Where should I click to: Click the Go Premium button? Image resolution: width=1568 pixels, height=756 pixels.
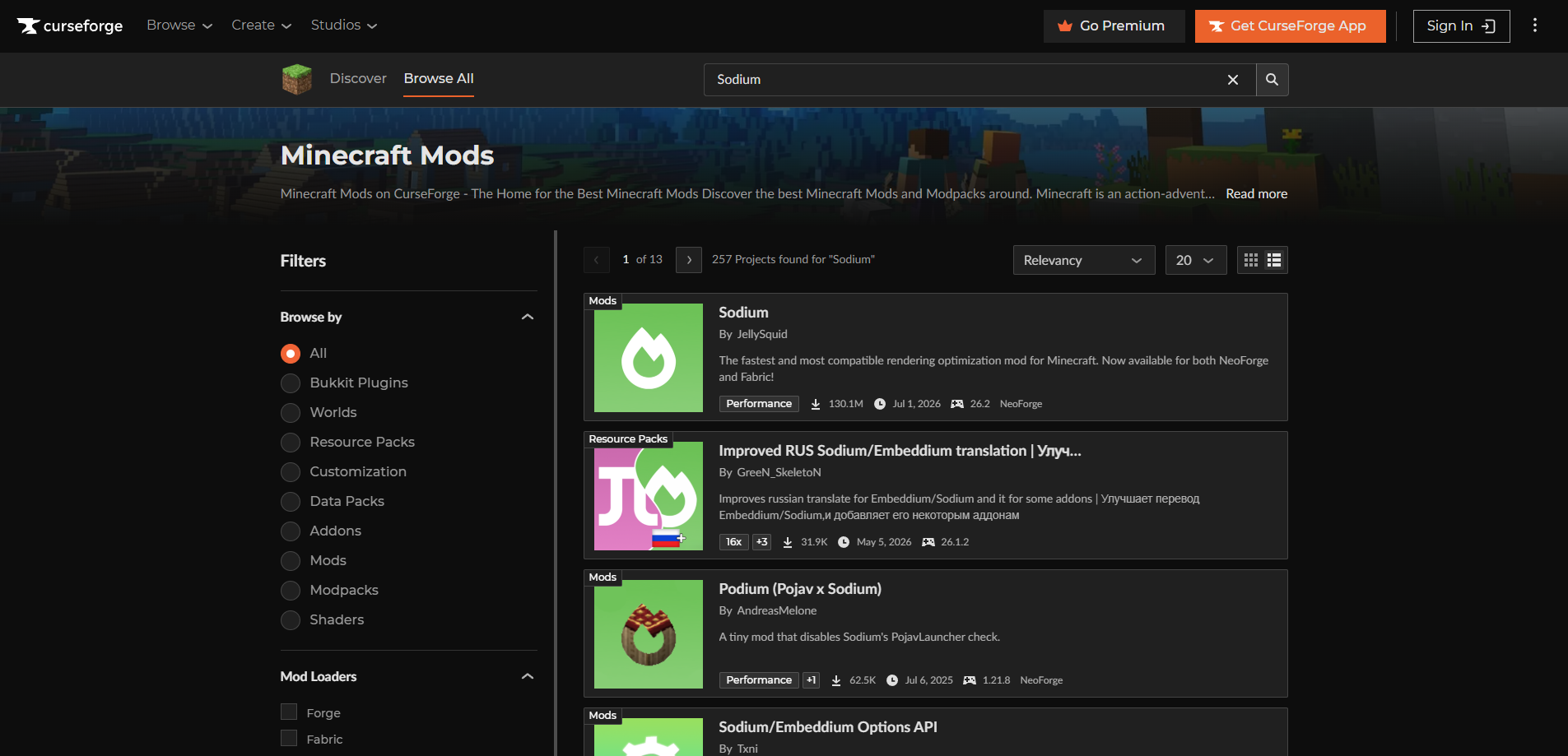[1114, 26]
